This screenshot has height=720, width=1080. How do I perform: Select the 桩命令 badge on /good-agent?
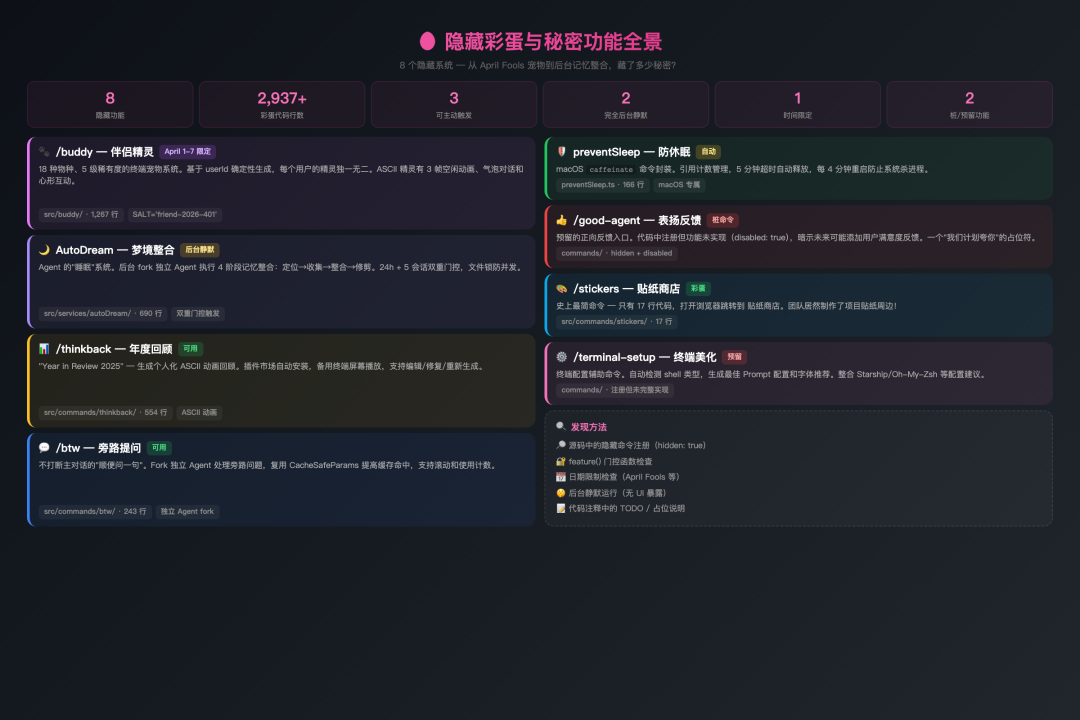pos(723,220)
